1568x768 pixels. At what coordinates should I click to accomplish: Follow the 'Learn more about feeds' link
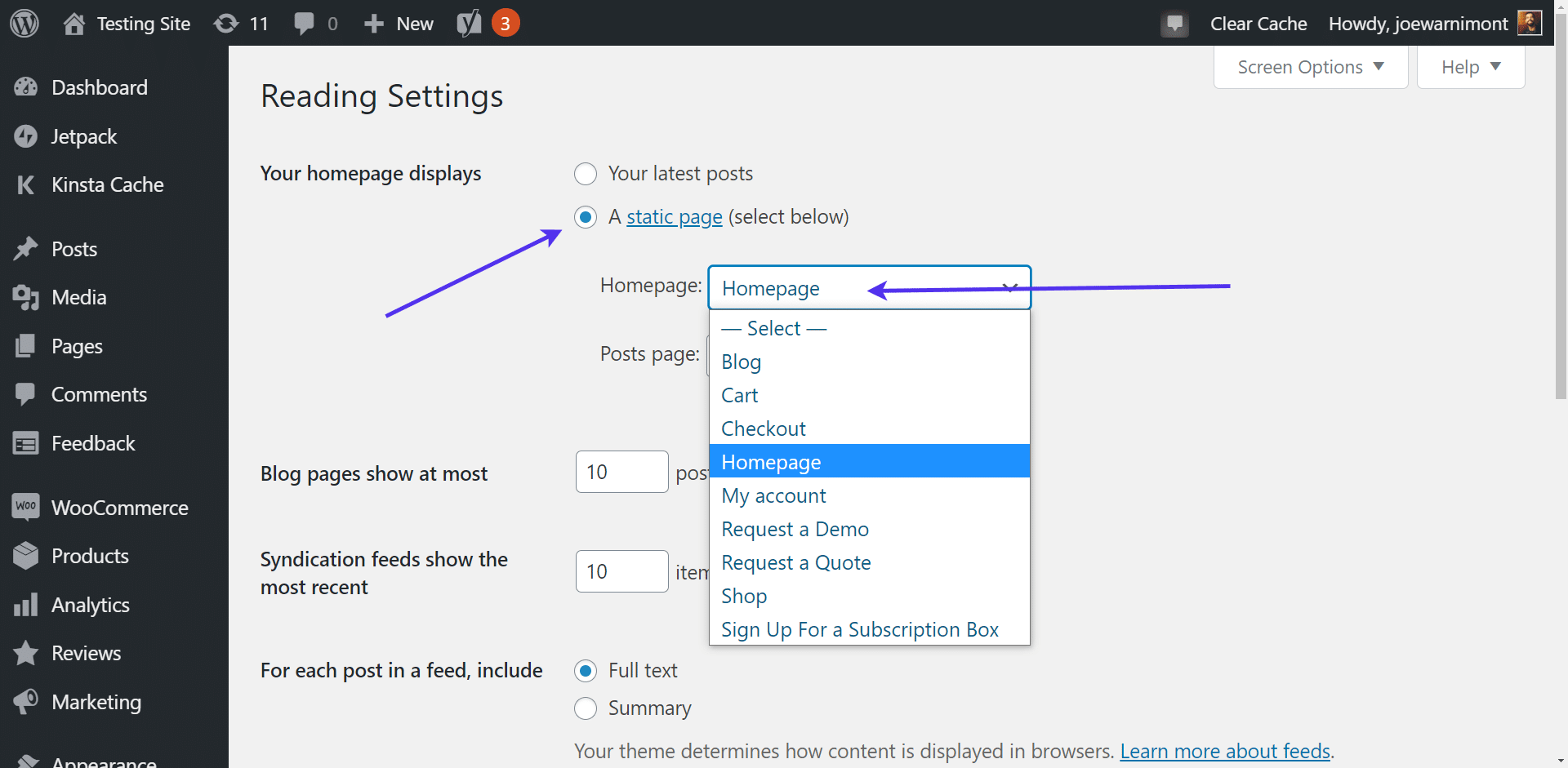coord(1225,751)
